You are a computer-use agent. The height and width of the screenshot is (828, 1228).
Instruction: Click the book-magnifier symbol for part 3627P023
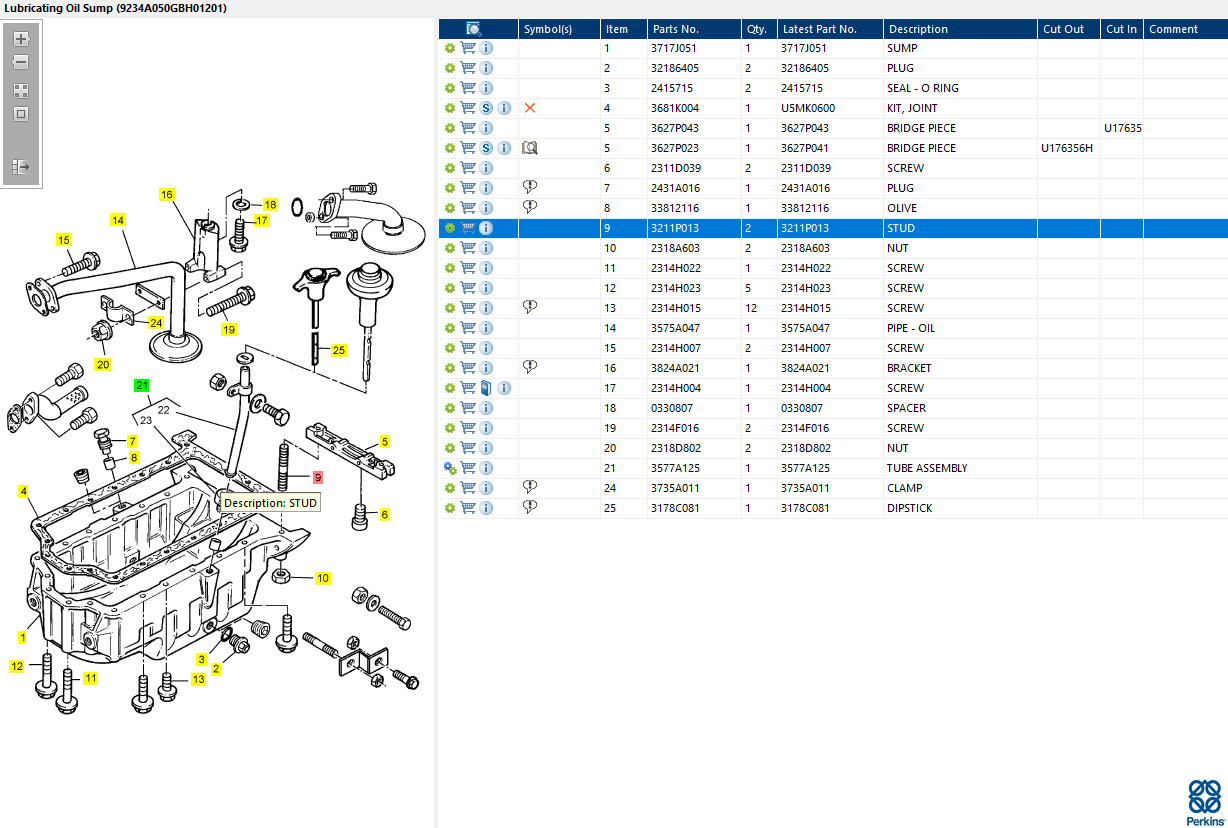point(530,148)
